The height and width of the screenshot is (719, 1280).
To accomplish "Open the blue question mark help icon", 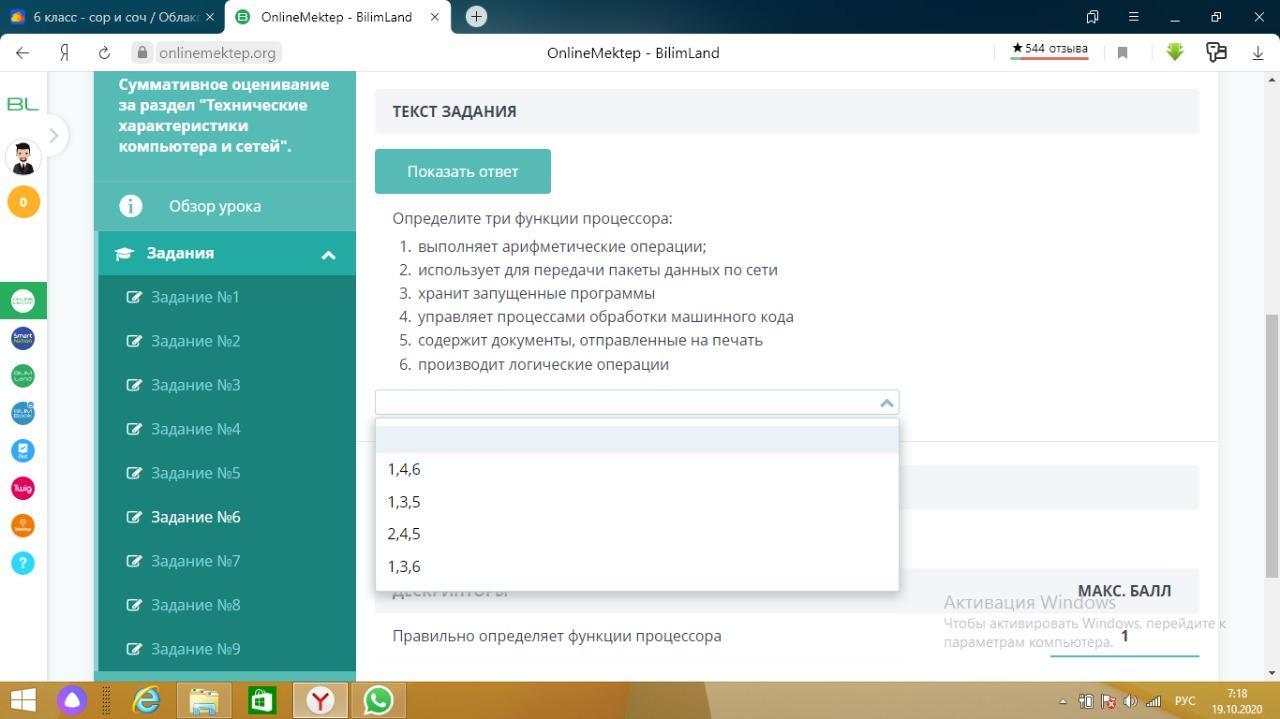I will pos(23,563).
